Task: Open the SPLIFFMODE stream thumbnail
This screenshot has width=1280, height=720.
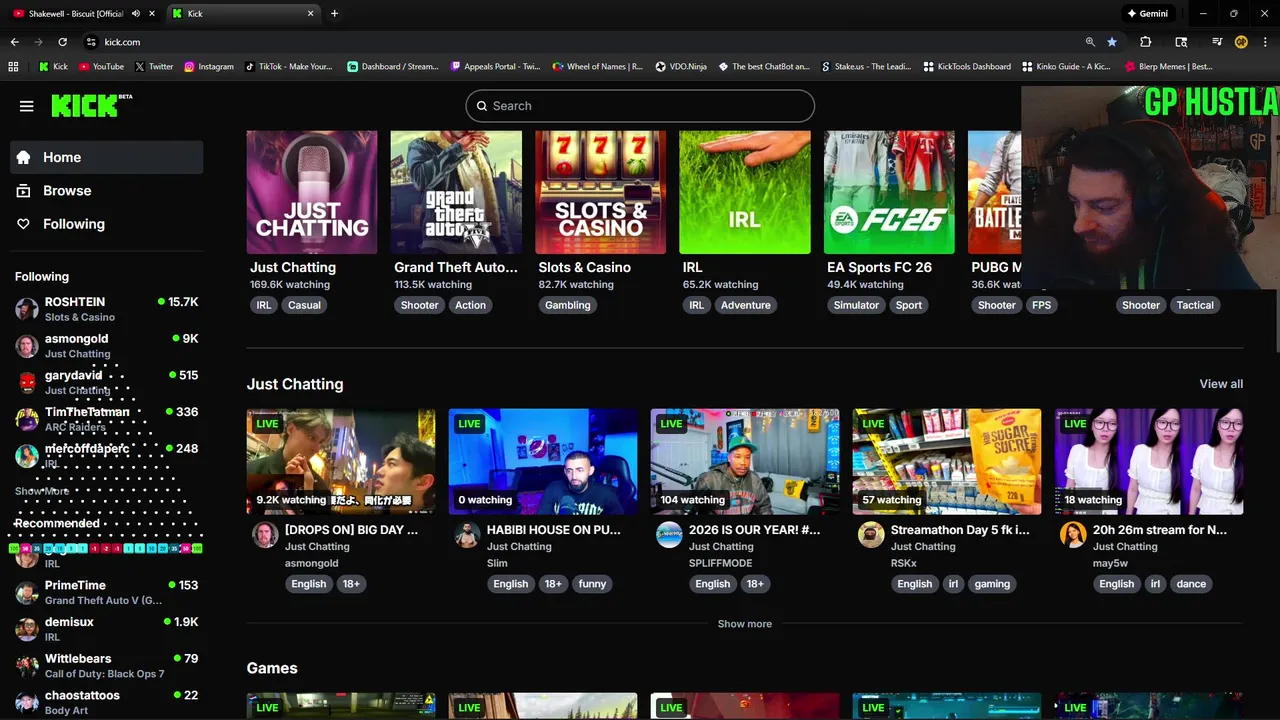Action: pyautogui.click(x=745, y=461)
